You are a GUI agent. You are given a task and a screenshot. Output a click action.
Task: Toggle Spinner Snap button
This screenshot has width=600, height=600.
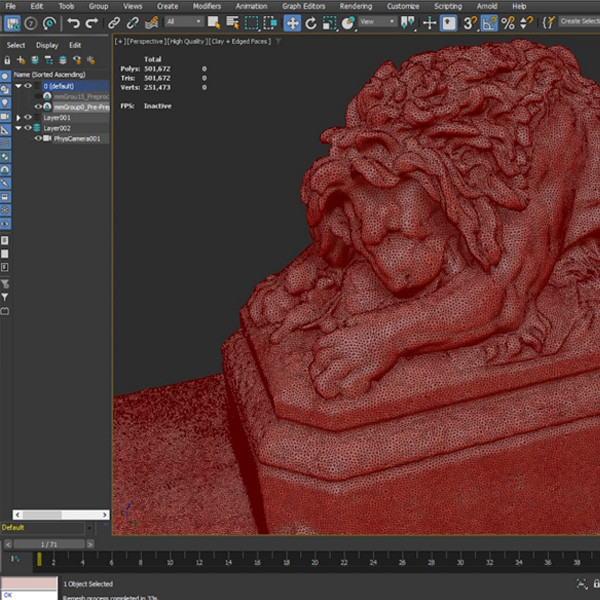526,23
